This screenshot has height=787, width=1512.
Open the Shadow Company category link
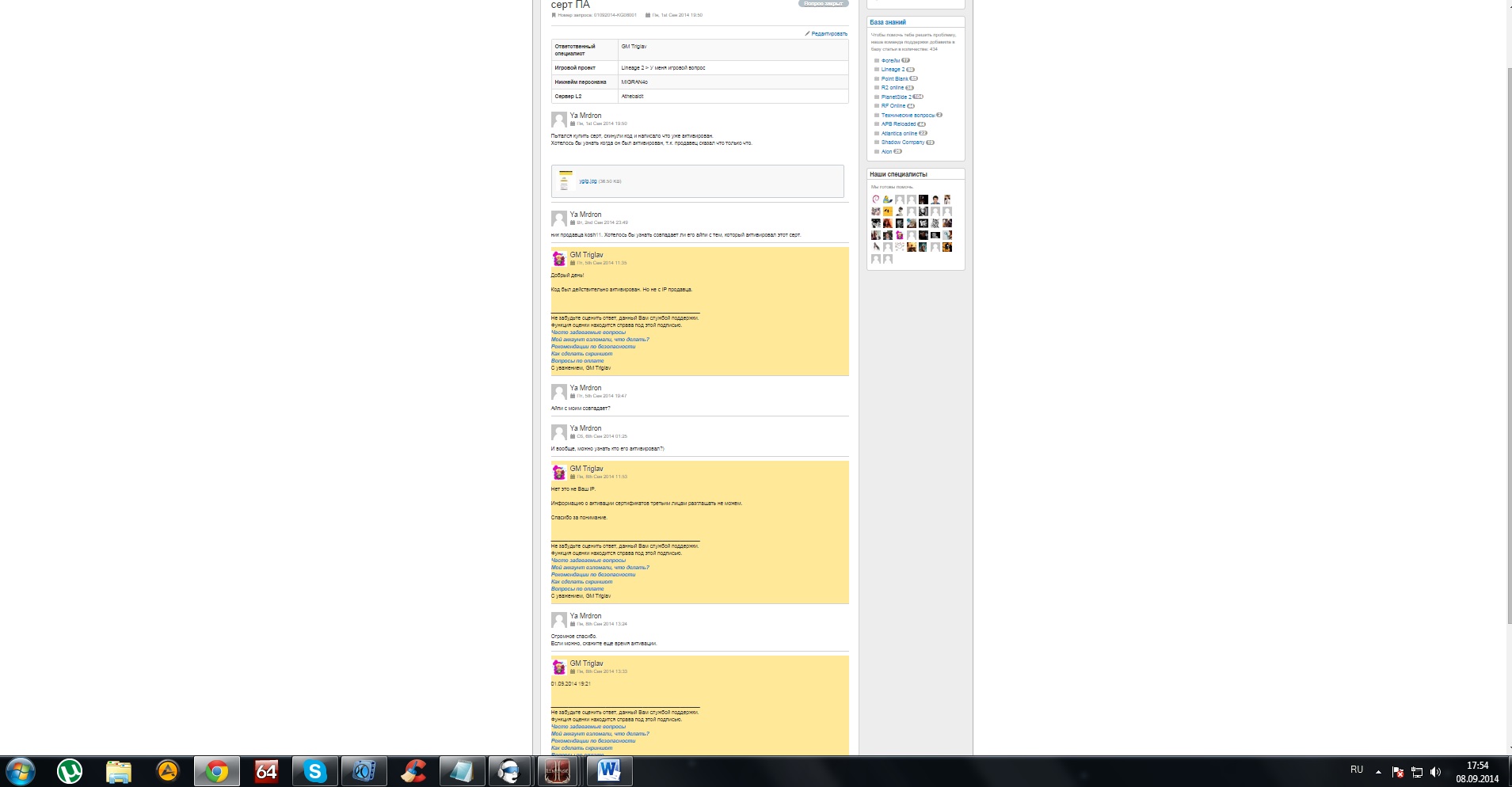pos(903,143)
